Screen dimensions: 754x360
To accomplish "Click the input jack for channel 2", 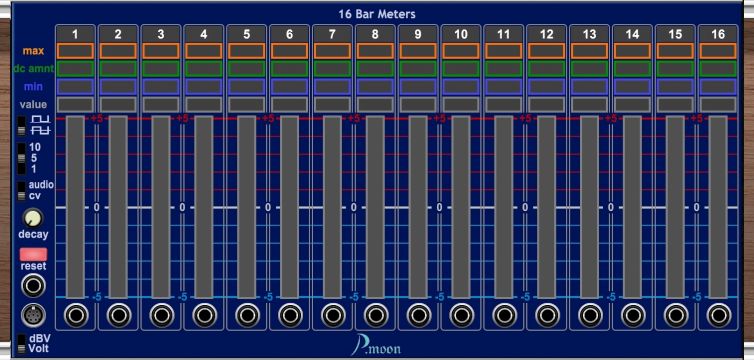I will [119, 316].
